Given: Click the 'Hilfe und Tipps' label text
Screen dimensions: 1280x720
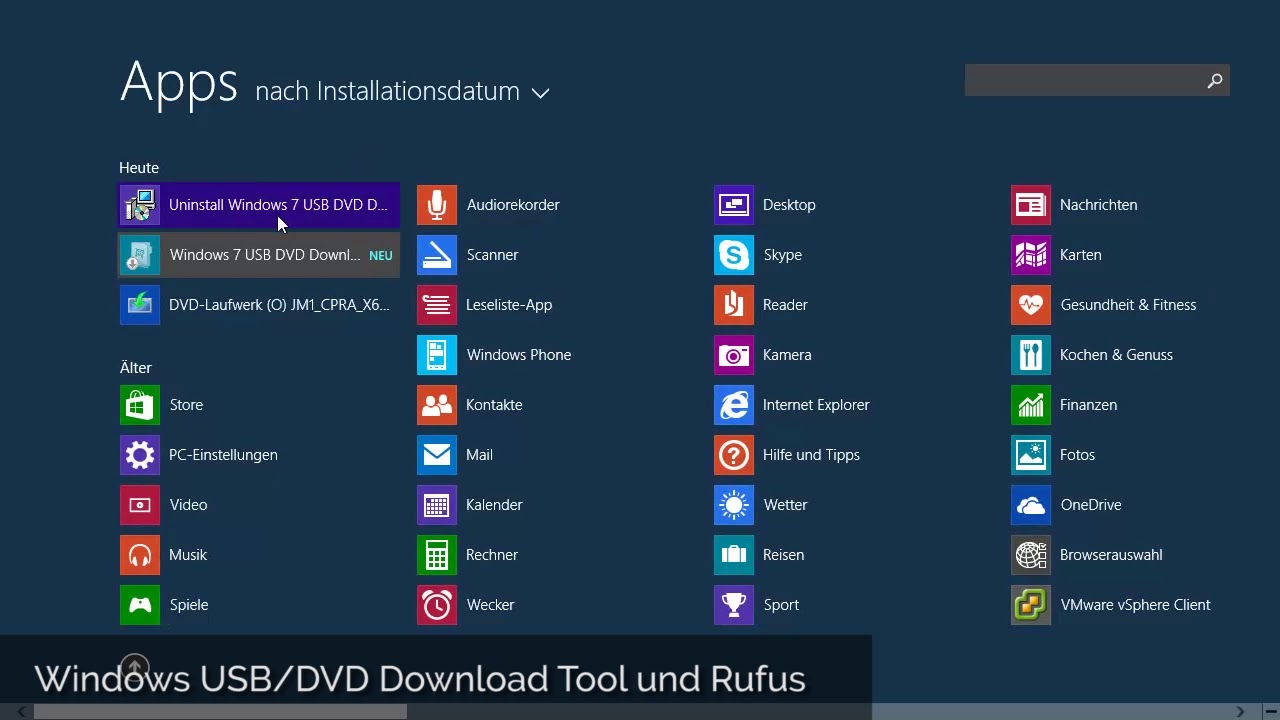Looking at the screenshot, I should click(811, 455).
